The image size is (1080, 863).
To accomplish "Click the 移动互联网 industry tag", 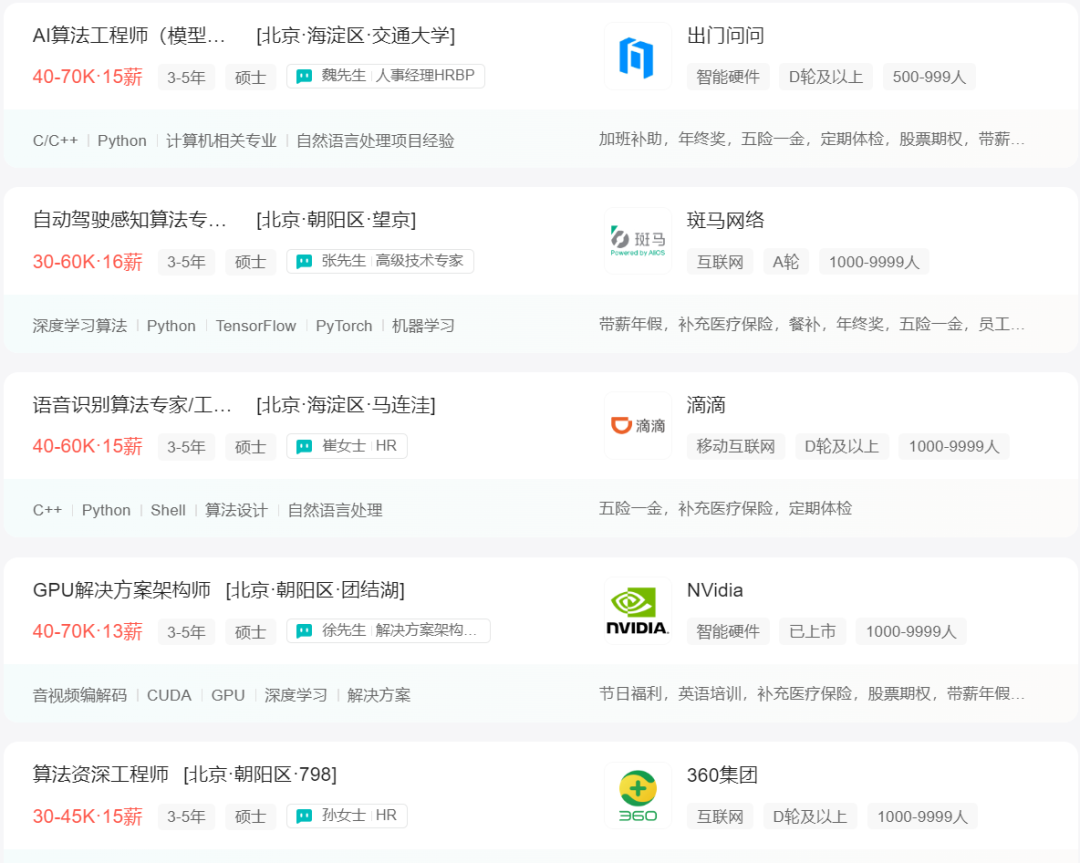I will point(736,446).
